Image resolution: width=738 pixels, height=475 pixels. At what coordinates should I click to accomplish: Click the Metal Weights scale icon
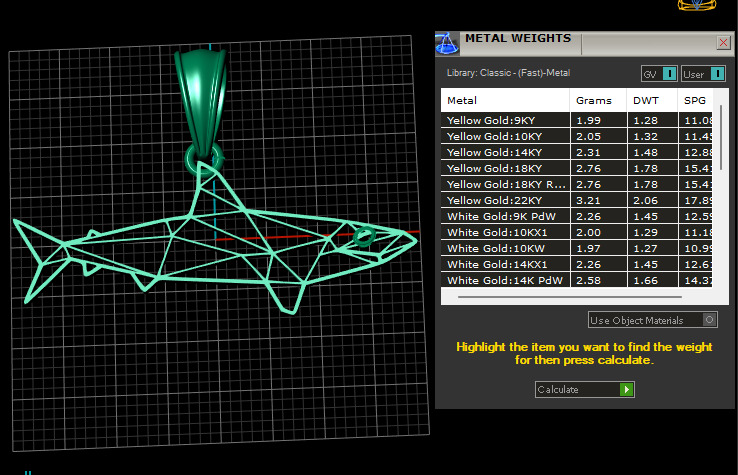[447, 44]
